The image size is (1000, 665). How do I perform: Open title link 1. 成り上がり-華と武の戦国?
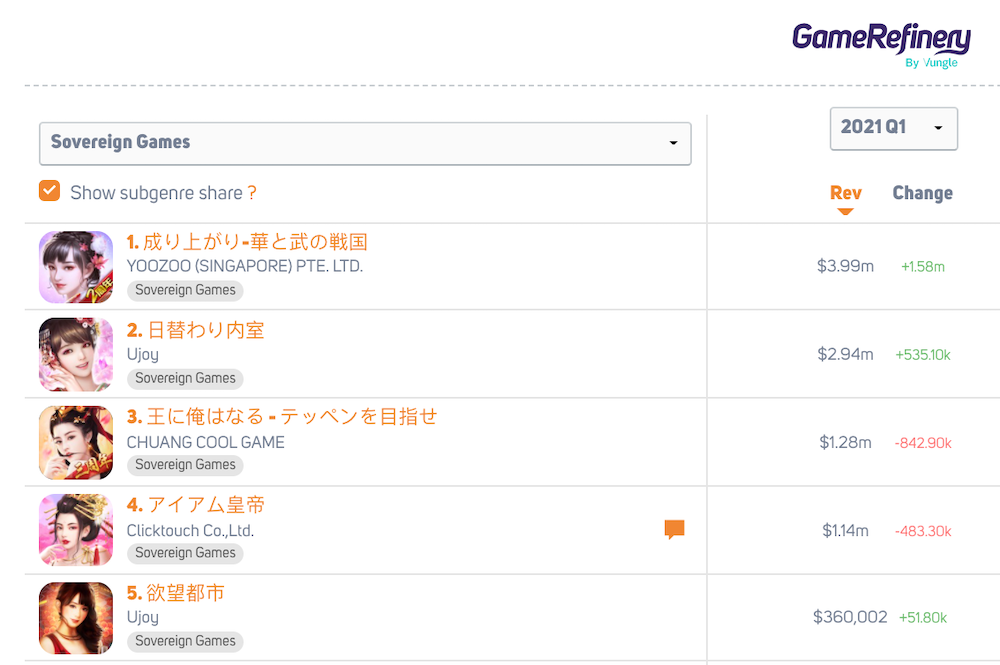[x=247, y=242]
